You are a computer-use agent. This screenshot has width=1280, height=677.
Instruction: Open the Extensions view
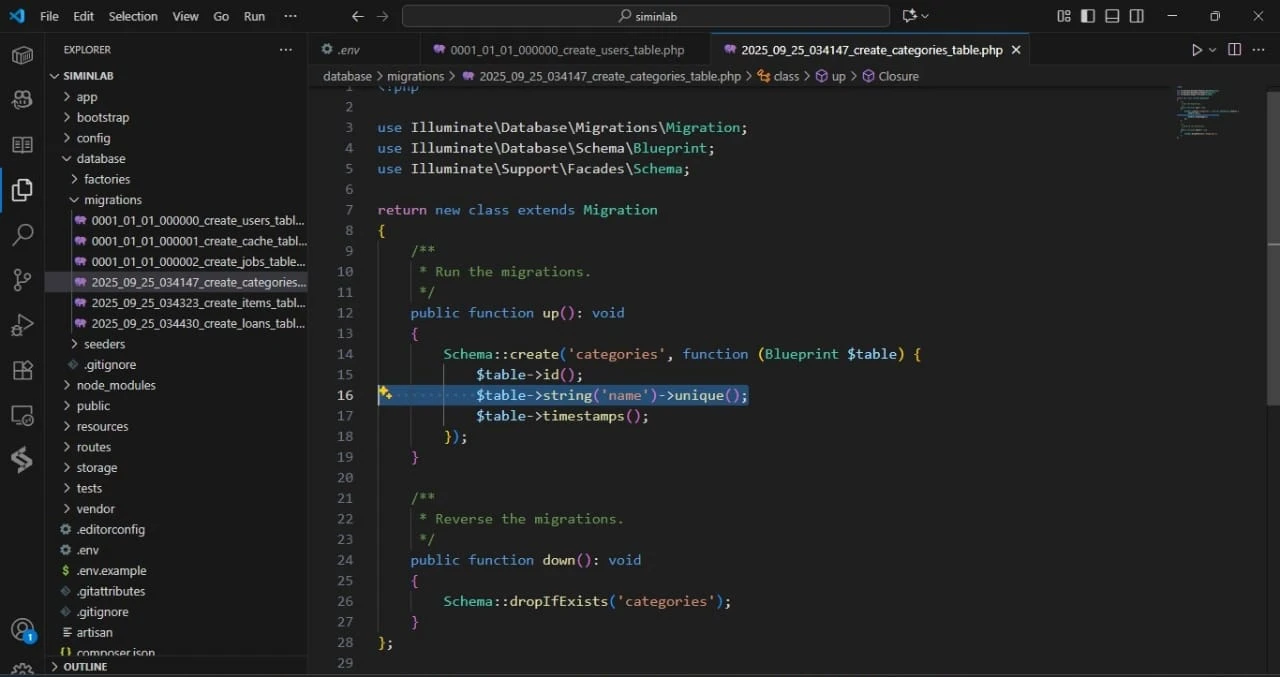pos(22,370)
